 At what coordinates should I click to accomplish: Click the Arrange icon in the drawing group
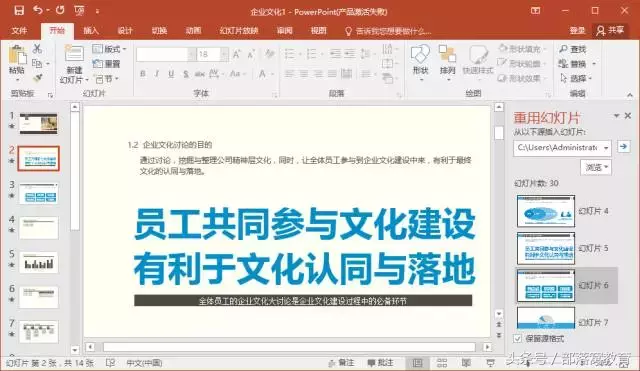pos(447,54)
